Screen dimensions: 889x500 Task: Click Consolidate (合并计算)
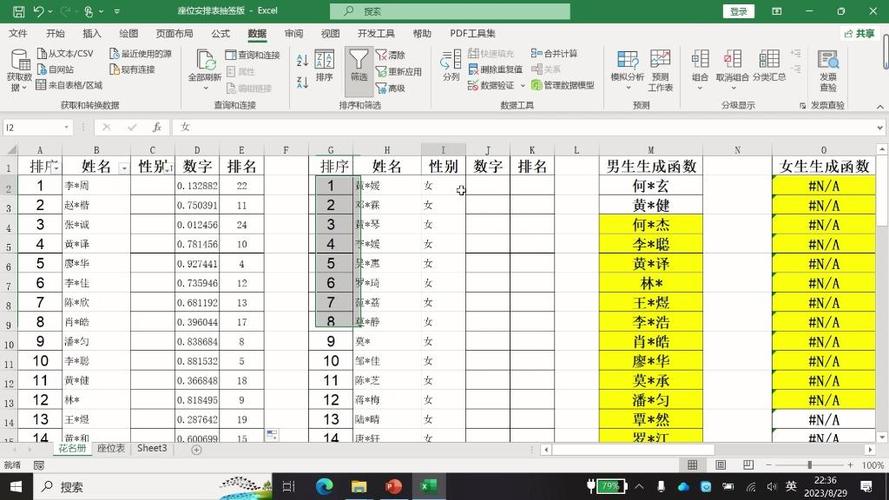click(554, 53)
